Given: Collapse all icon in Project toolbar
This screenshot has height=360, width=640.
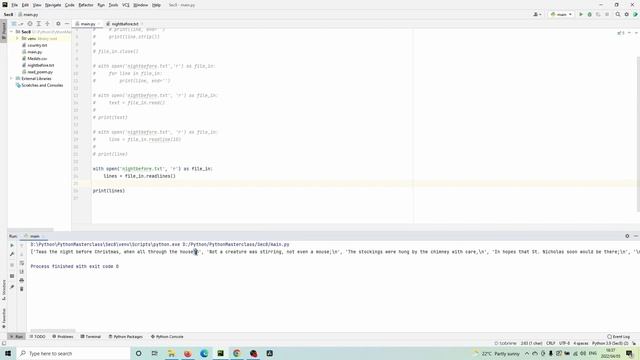Looking at the screenshot, I should click(x=47, y=24).
